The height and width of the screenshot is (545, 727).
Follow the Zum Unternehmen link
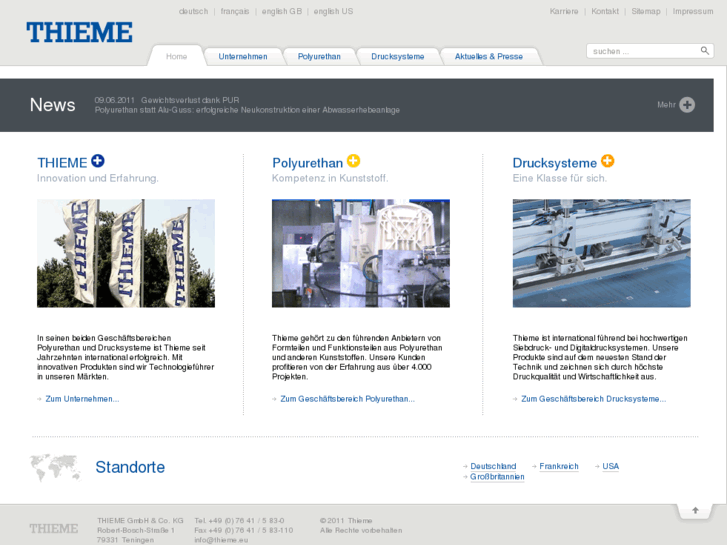82,399
